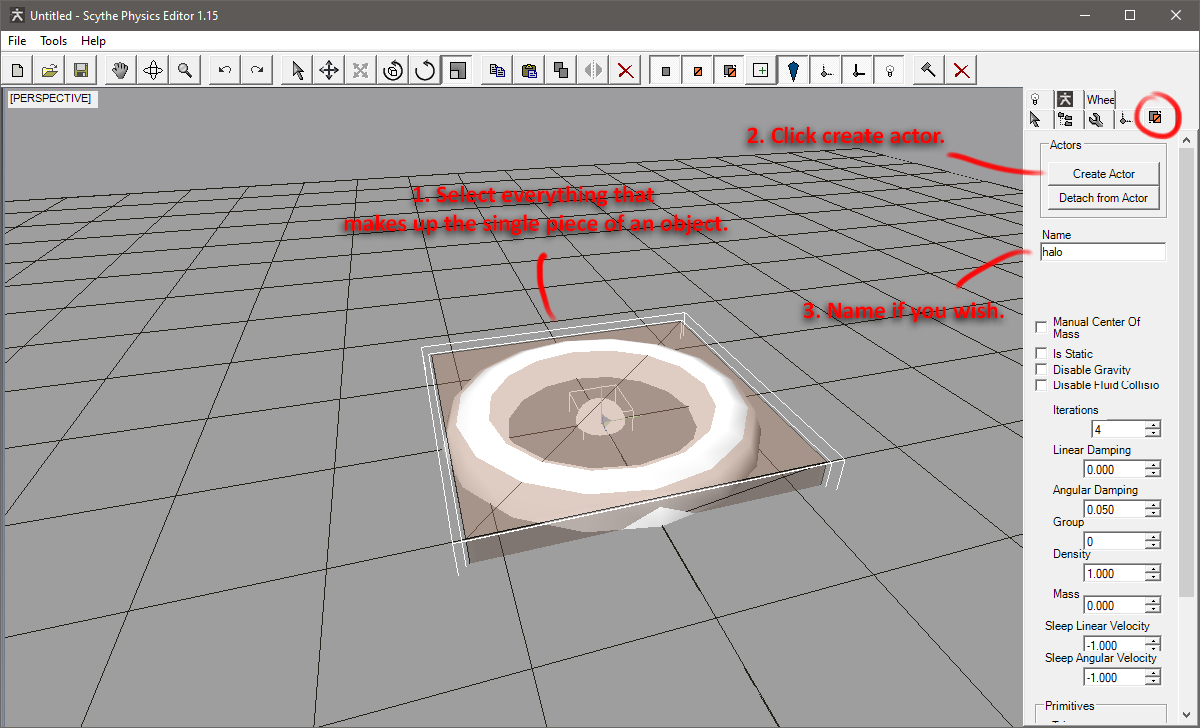The height and width of the screenshot is (728, 1200).
Task: Open the Tools menu
Action: pos(54,41)
